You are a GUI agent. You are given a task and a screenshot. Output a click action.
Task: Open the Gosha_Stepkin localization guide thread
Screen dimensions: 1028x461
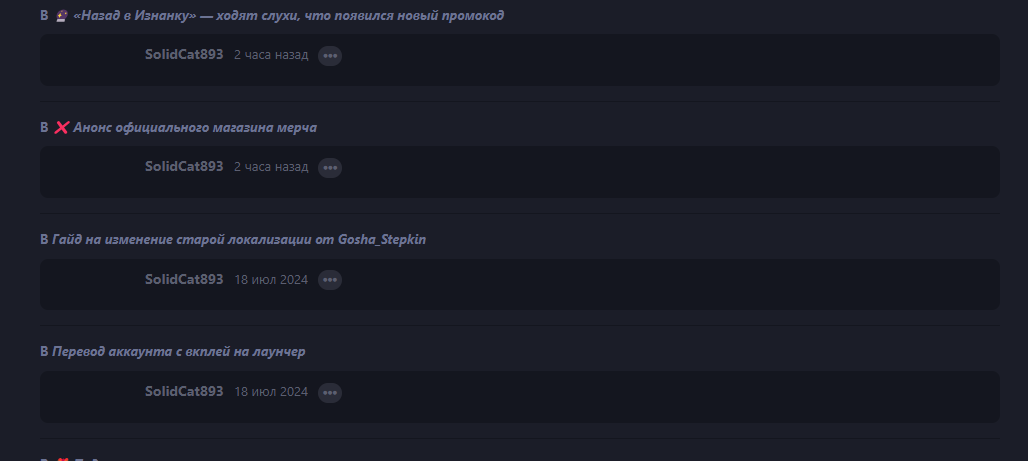239,239
